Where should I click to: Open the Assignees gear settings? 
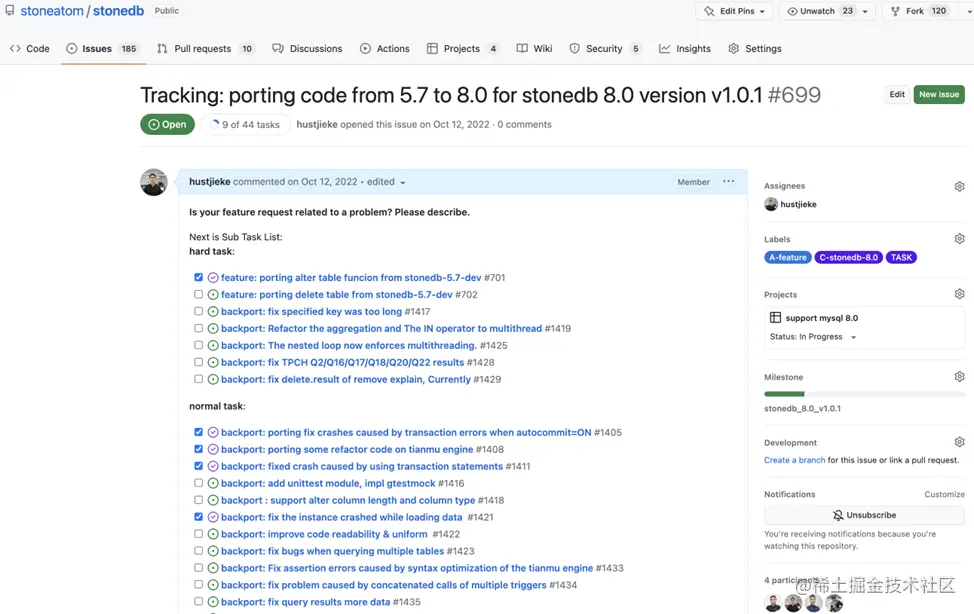tap(959, 186)
